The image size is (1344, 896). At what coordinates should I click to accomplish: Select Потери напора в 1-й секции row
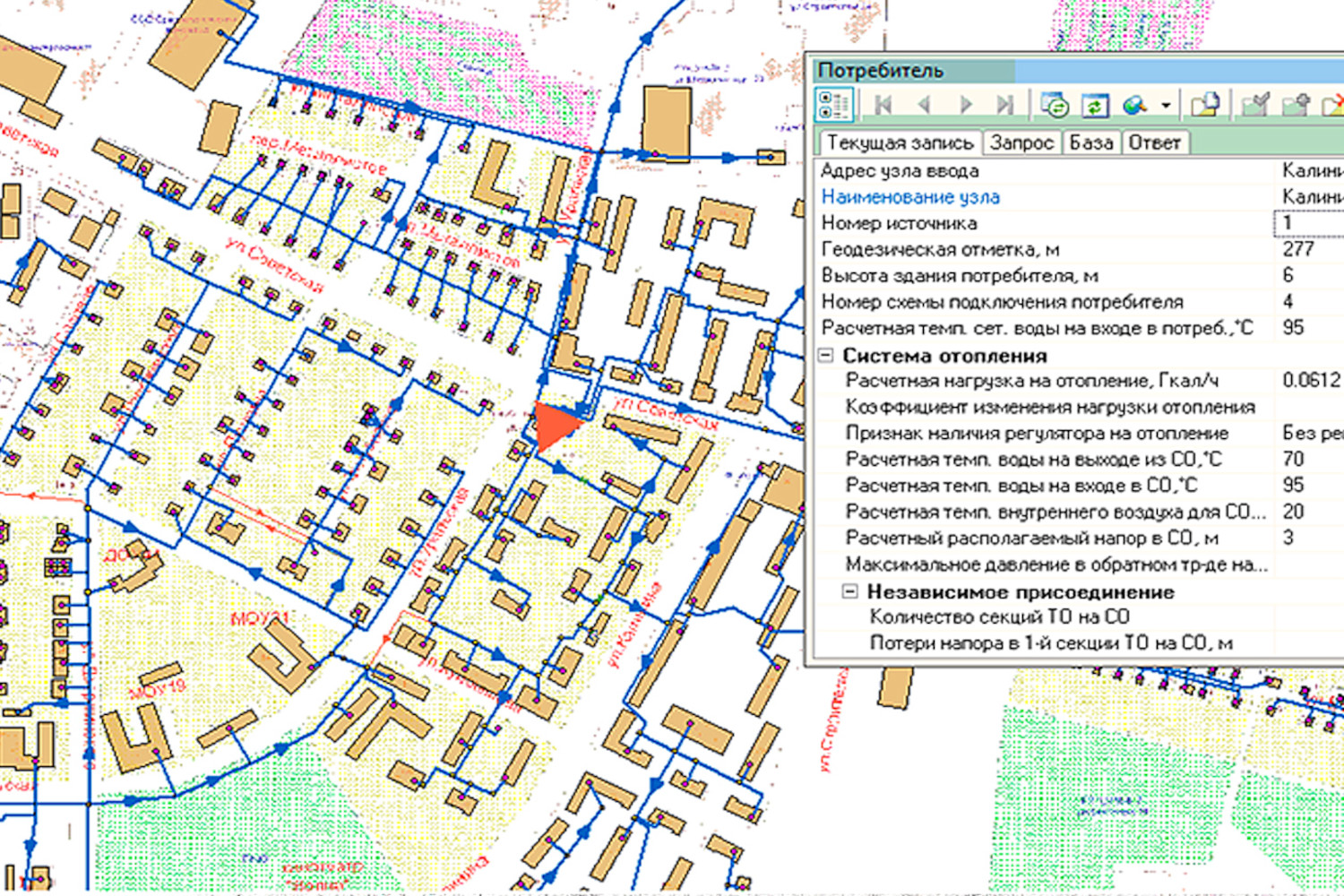point(1079,642)
